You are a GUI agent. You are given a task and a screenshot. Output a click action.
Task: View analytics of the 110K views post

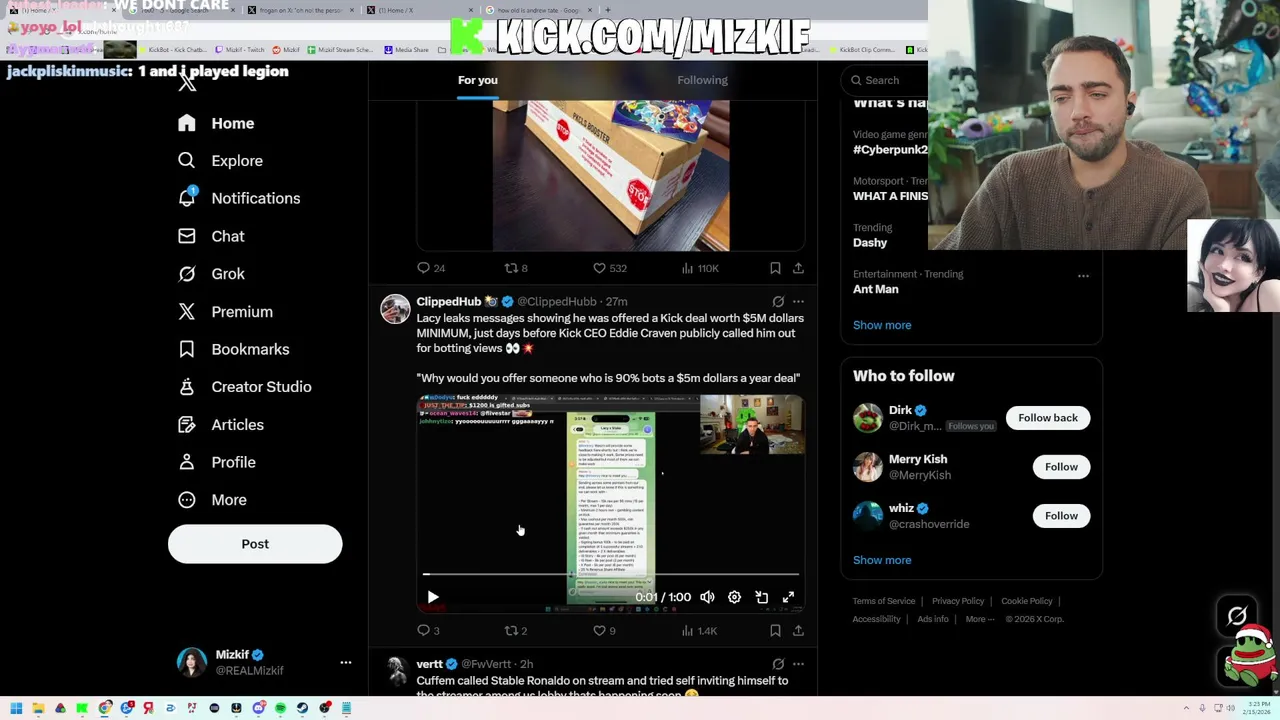(x=700, y=268)
